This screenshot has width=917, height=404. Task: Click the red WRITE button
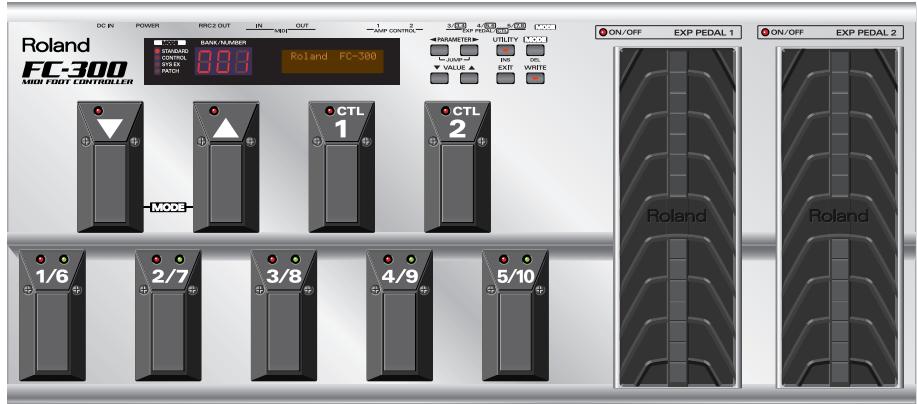click(x=535, y=78)
